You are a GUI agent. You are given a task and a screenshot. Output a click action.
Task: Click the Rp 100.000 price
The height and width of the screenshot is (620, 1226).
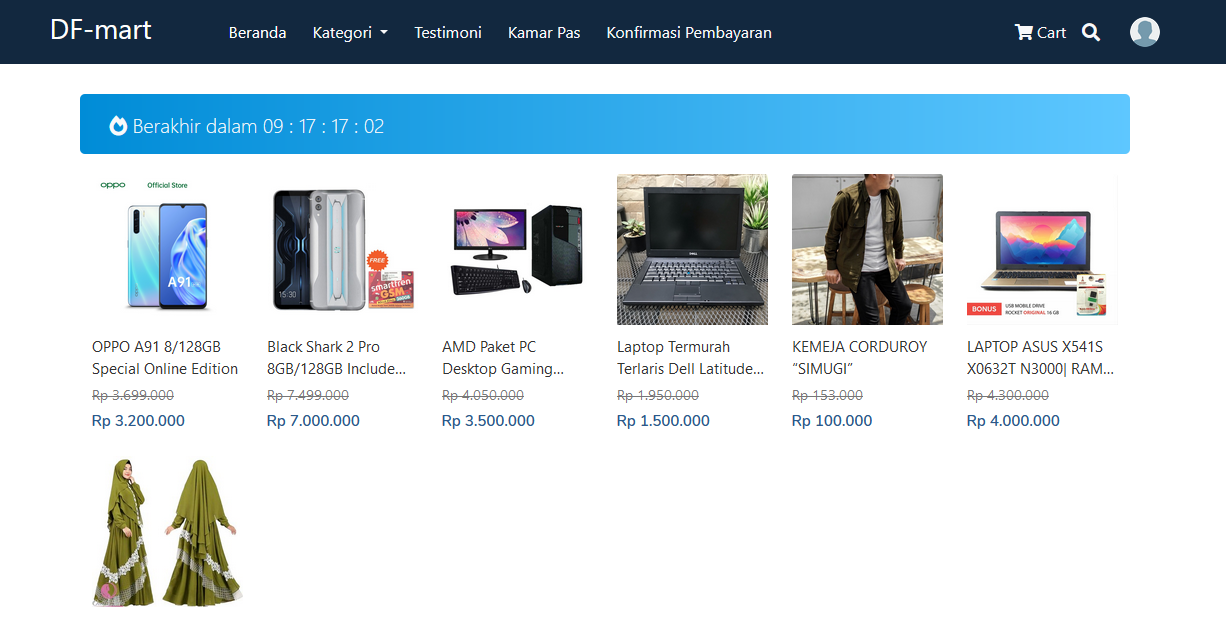832,421
